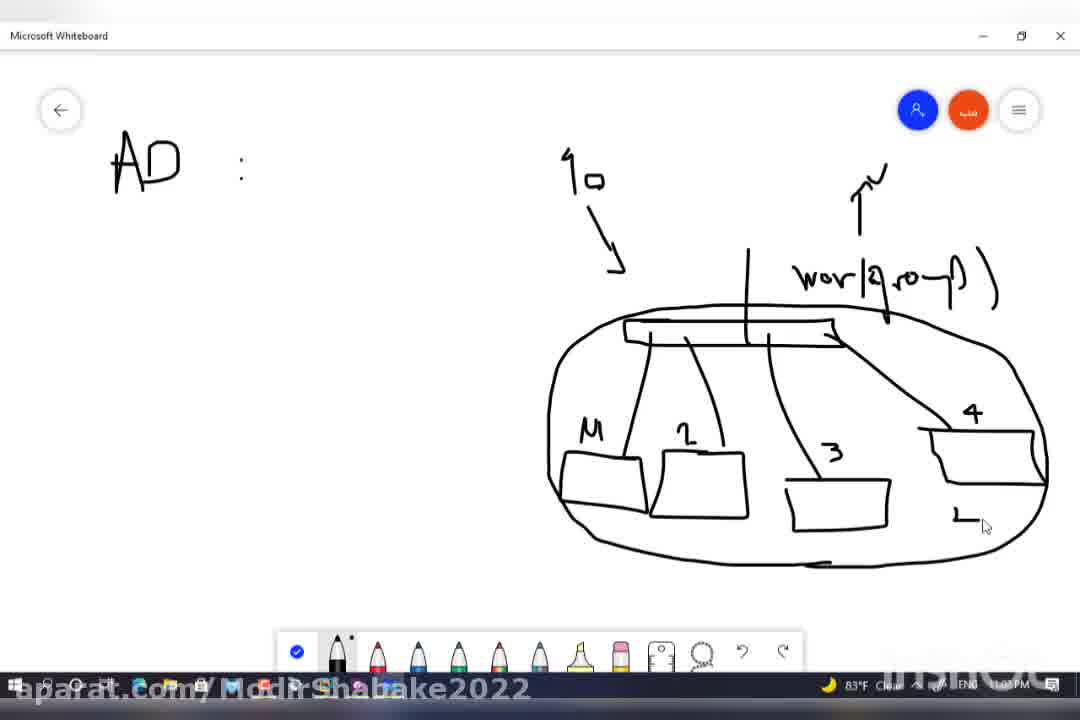Go back to the board list
The height and width of the screenshot is (720, 1080).
click(61, 110)
